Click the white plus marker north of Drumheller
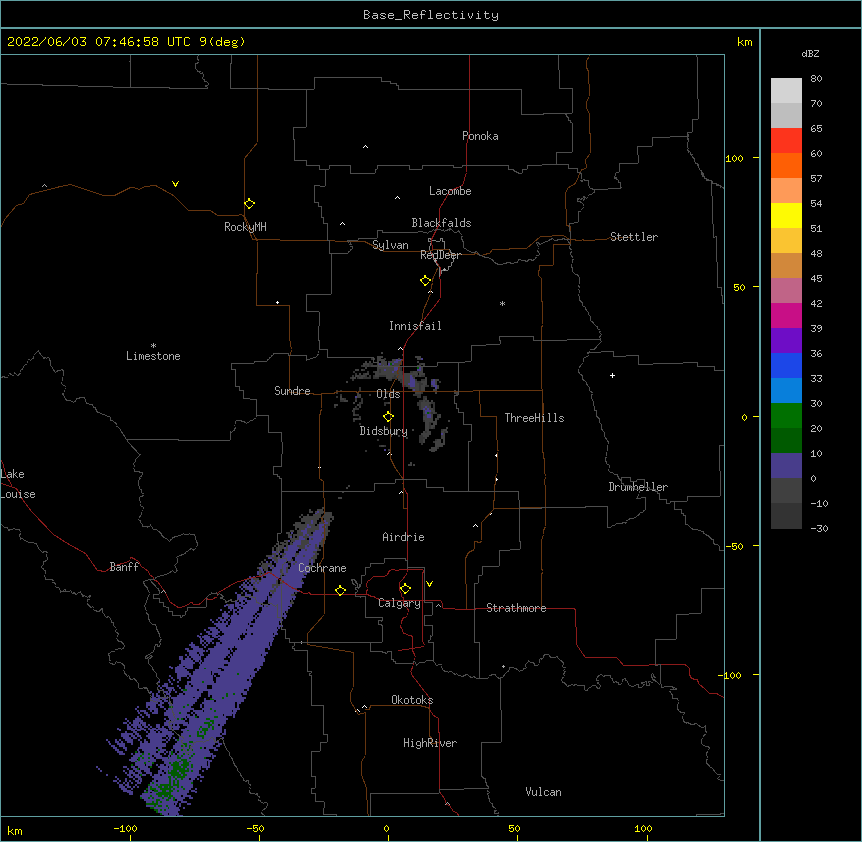Screen dimensions: 862x842 coord(612,375)
